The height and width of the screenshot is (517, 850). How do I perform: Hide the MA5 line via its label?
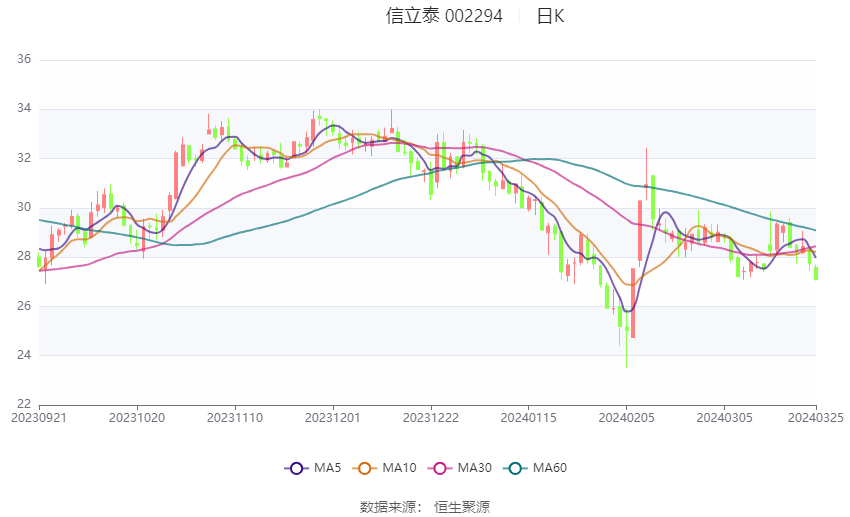327,468
